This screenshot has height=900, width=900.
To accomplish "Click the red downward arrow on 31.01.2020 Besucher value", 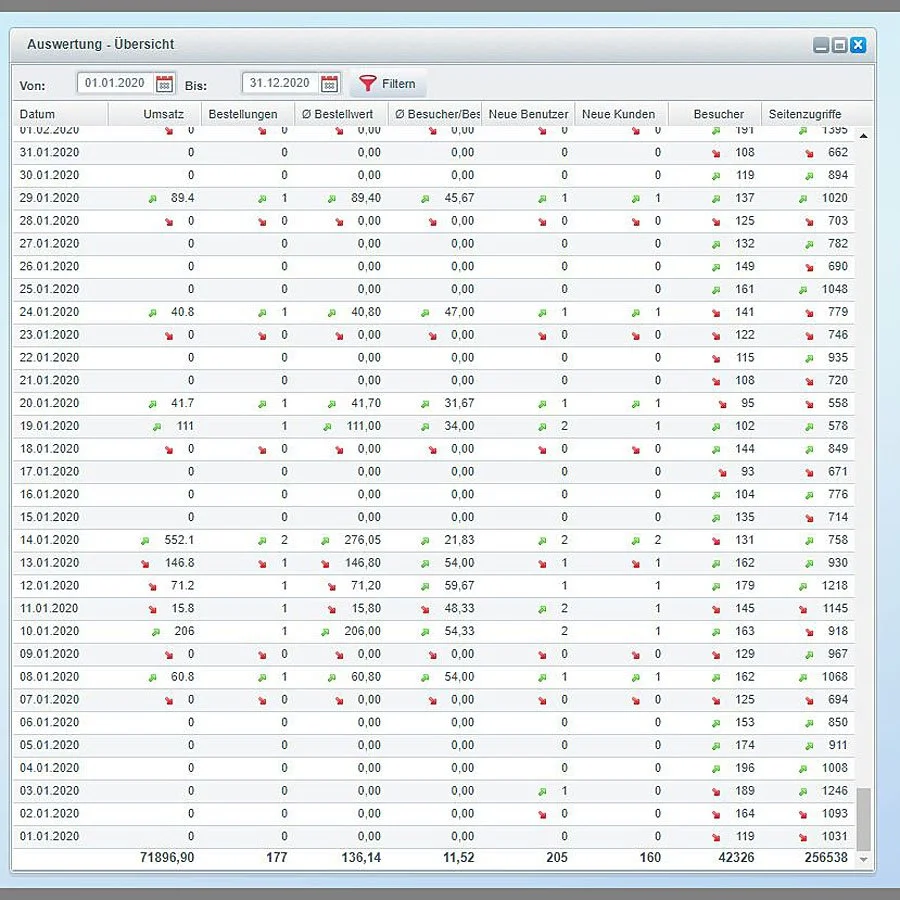I will [716, 152].
